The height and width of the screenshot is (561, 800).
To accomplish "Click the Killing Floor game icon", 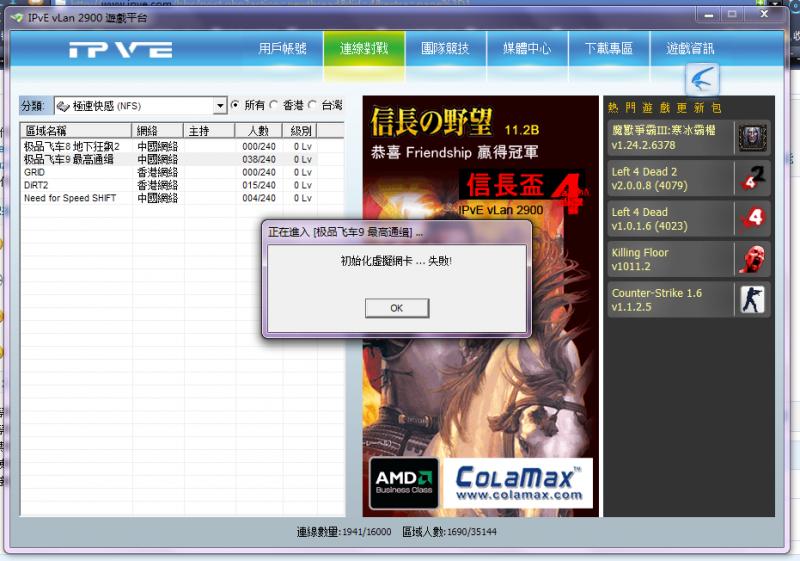I will point(753,259).
